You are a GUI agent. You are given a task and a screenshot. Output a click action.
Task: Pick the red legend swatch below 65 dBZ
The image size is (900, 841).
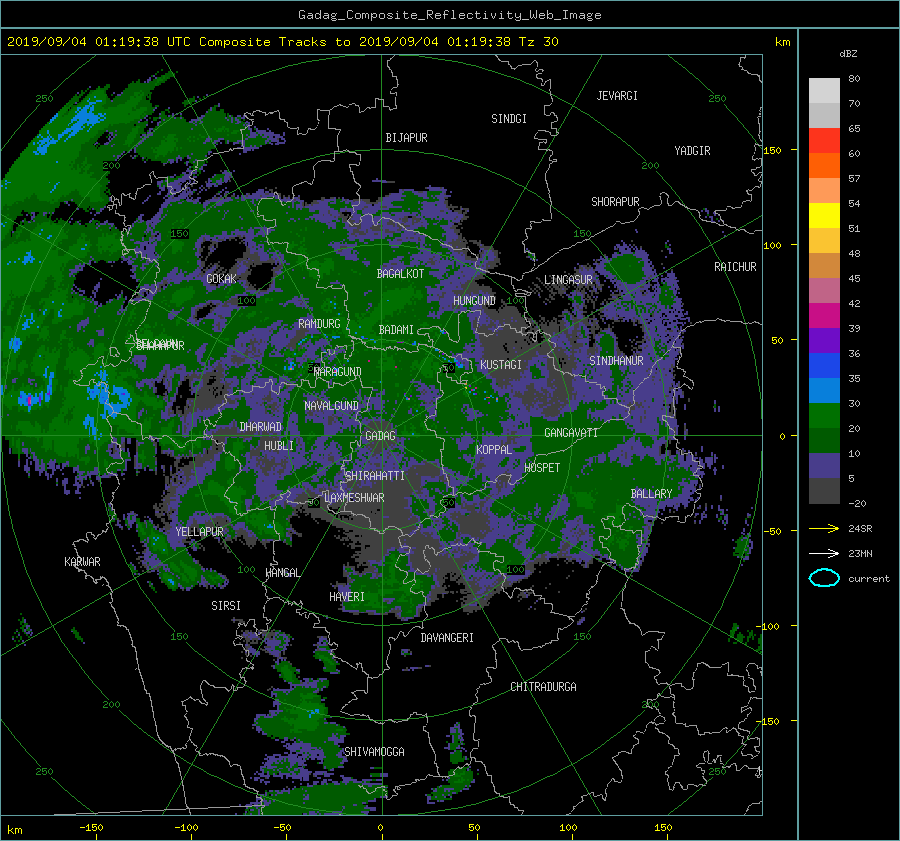824,141
